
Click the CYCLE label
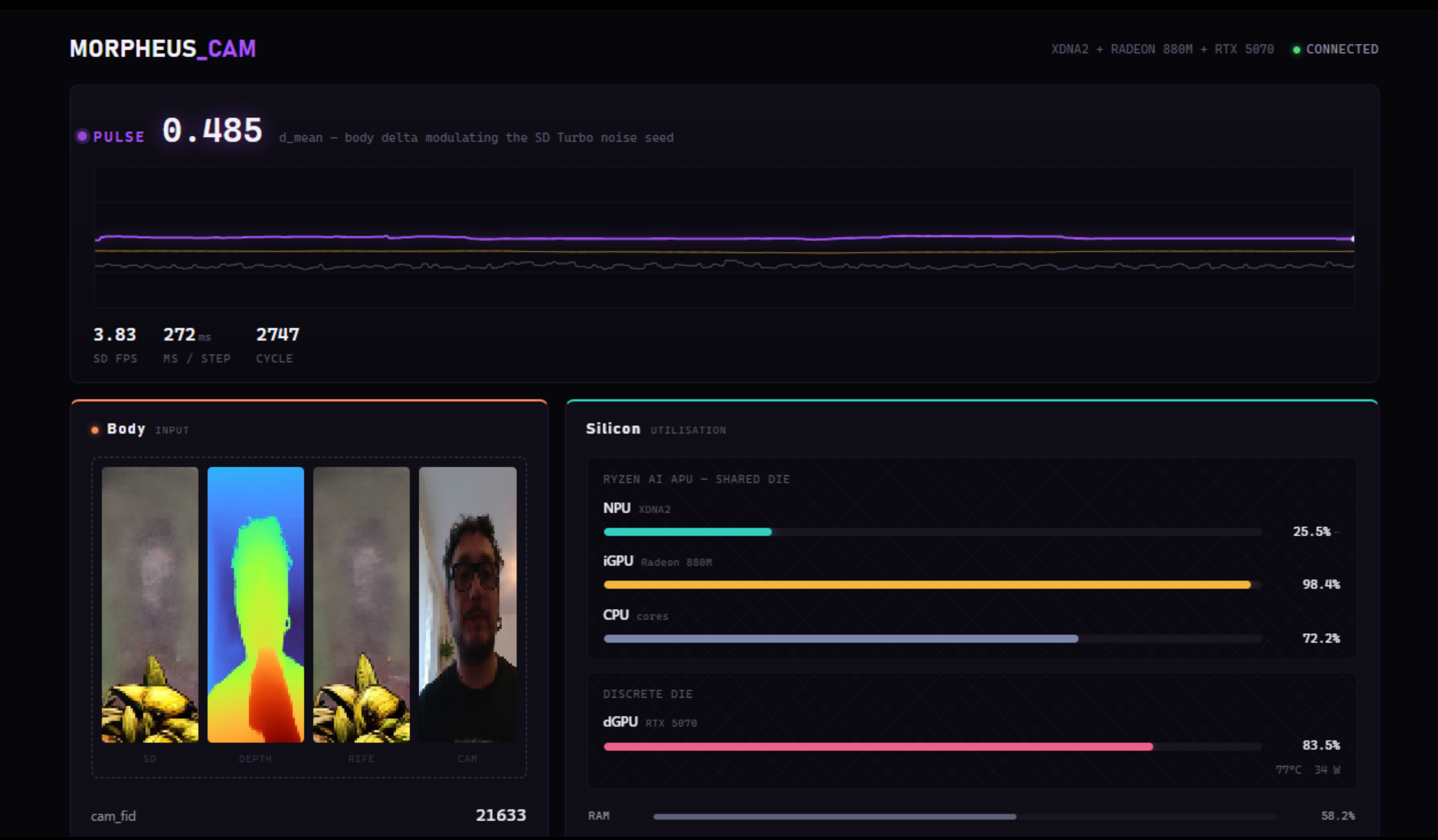pyautogui.click(x=274, y=358)
